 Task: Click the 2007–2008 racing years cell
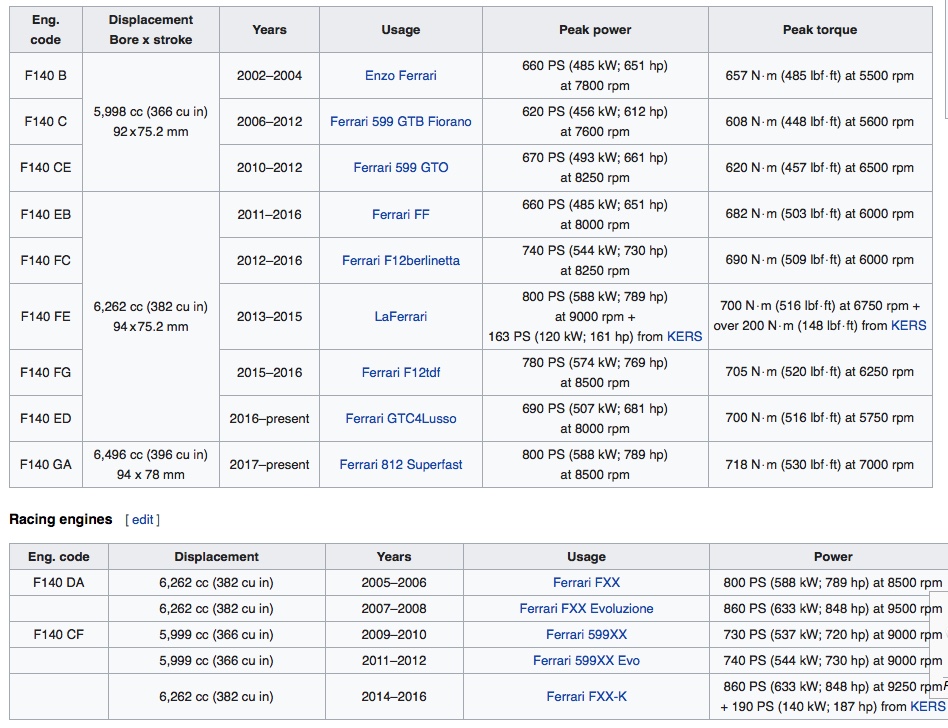pos(394,609)
